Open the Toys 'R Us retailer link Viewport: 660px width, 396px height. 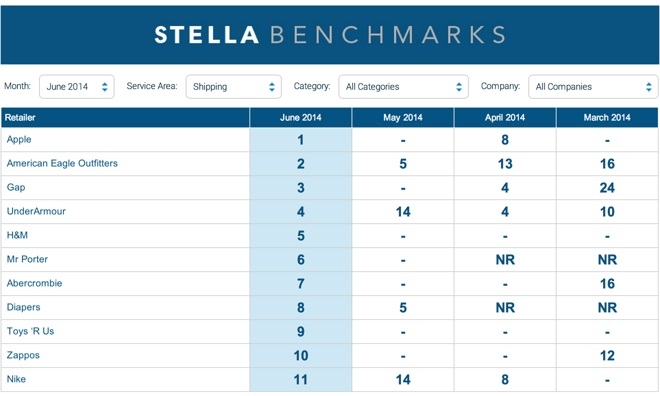30,331
